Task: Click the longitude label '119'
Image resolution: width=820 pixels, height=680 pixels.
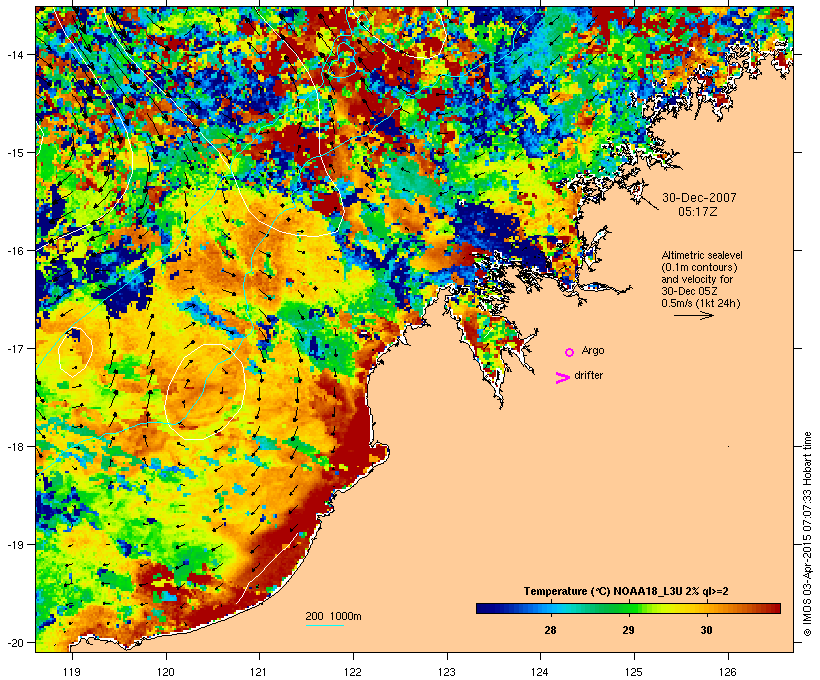Action: (72, 672)
